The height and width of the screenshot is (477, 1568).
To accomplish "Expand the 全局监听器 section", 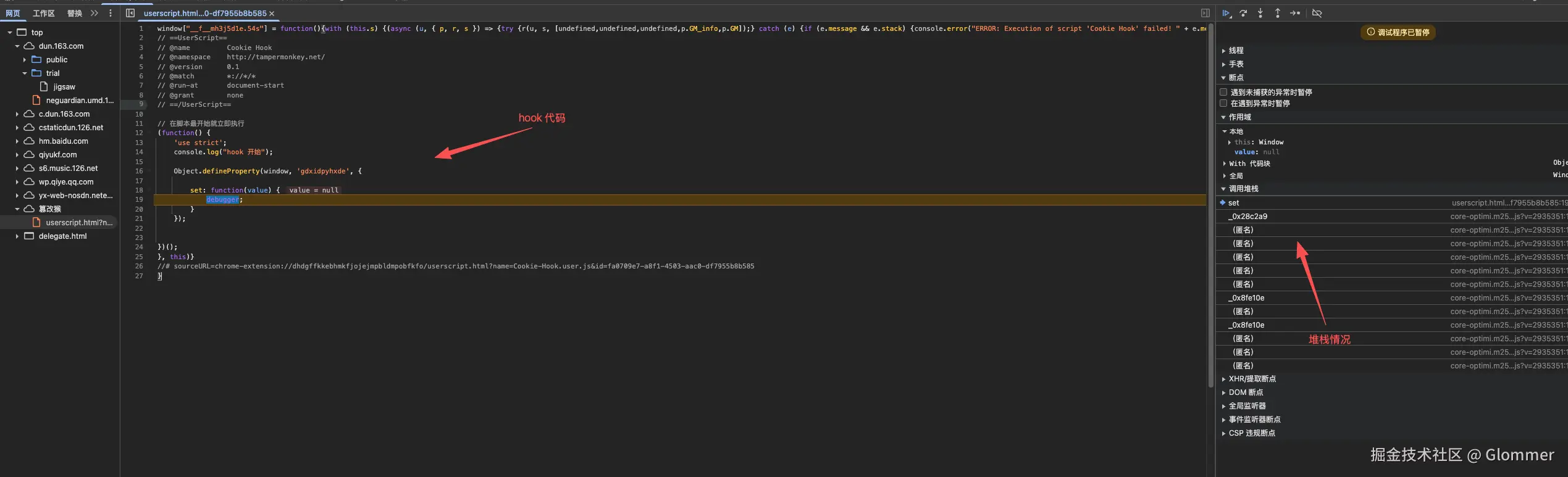I will [1223, 406].
